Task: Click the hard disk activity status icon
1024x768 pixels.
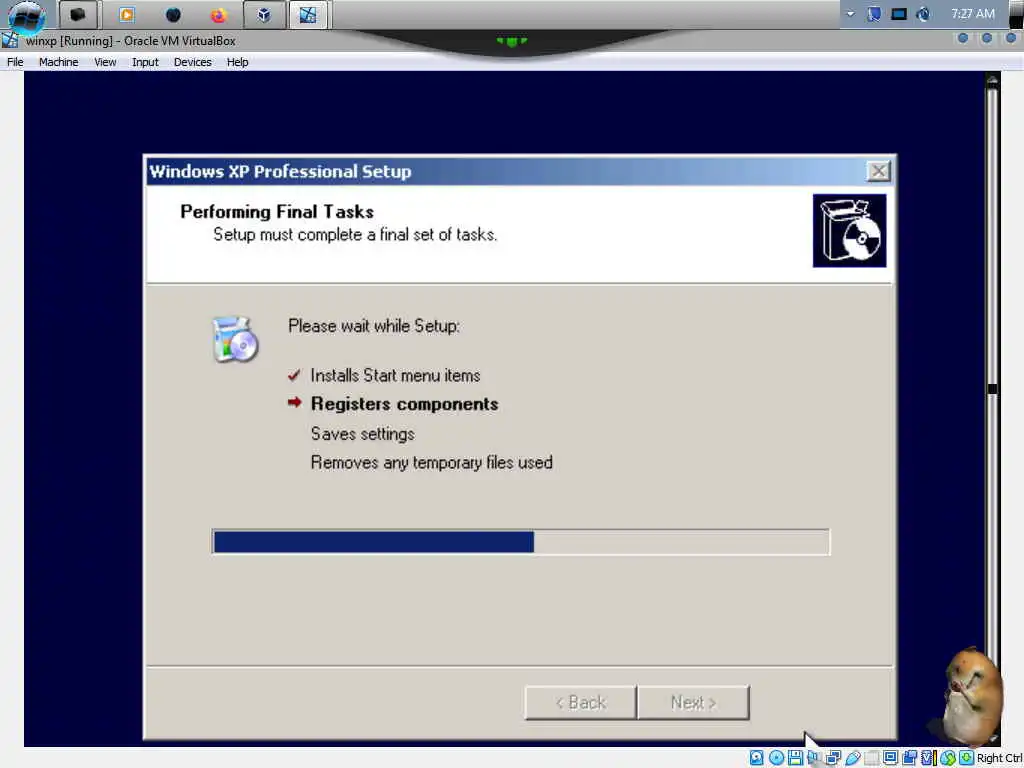Action: point(756,758)
